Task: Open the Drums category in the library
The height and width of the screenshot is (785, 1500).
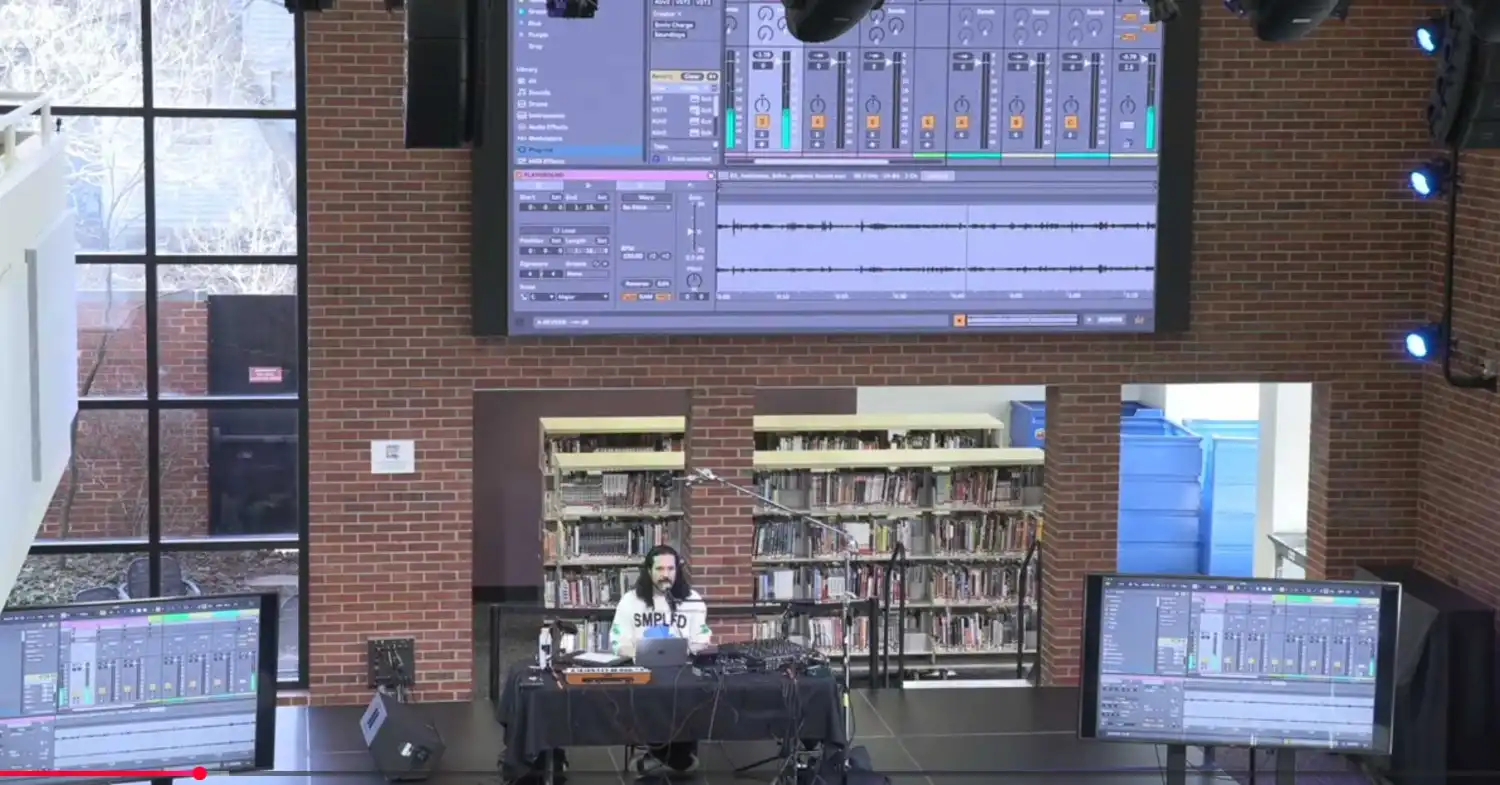Action: point(538,104)
